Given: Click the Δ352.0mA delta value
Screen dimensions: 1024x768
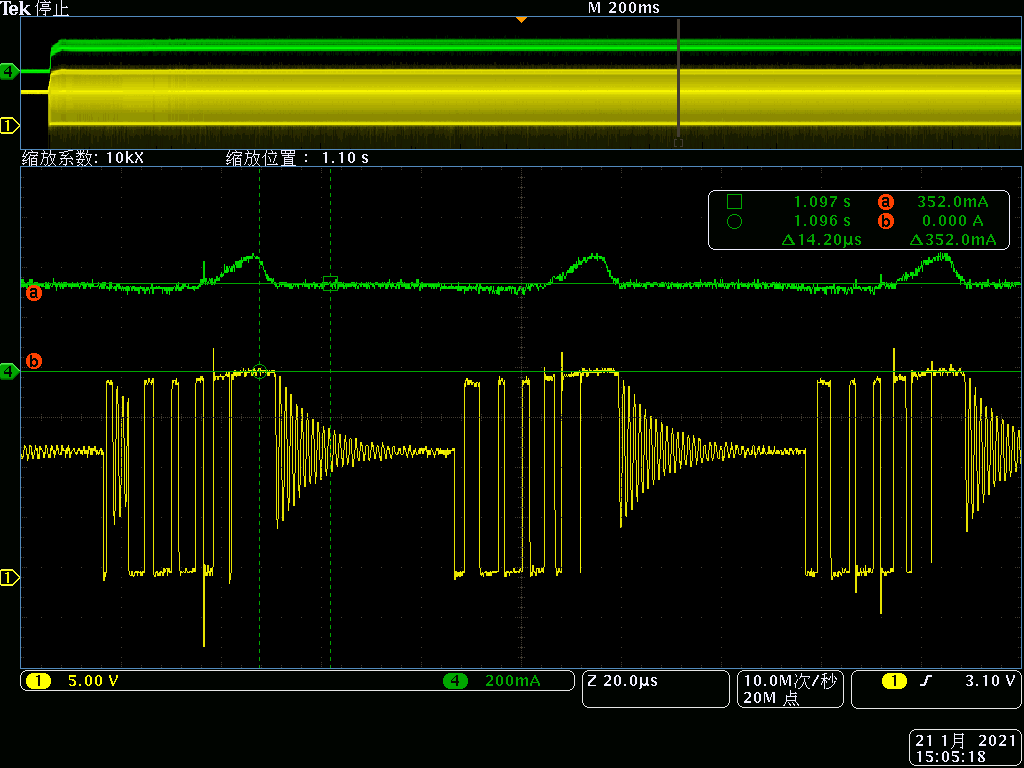Looking at the screenshot, I should pos(953,240).
